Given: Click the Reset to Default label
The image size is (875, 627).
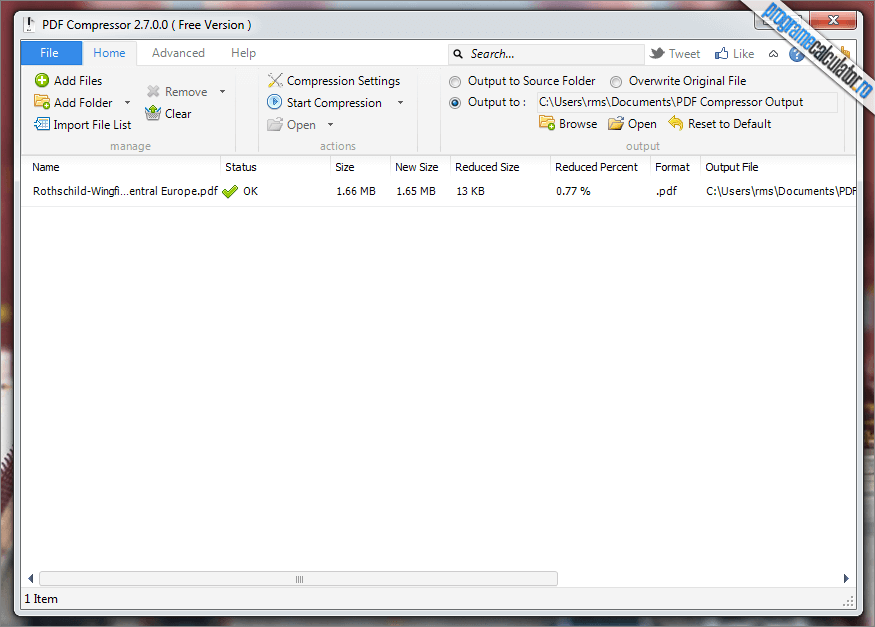Looking at the screenshot, I should point(729,124).
